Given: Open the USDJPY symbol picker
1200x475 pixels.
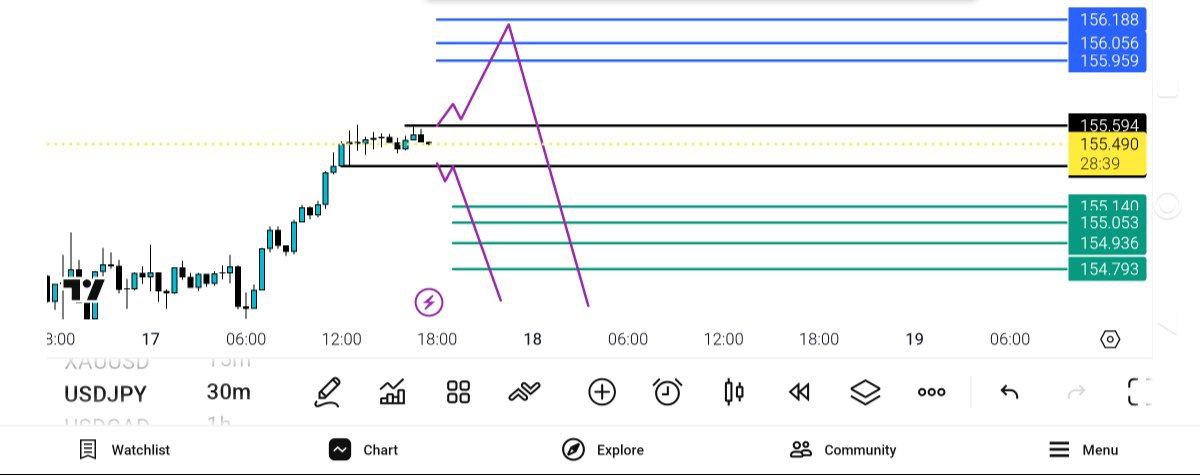Looking at the screenshot, I should tap(106, 393).
